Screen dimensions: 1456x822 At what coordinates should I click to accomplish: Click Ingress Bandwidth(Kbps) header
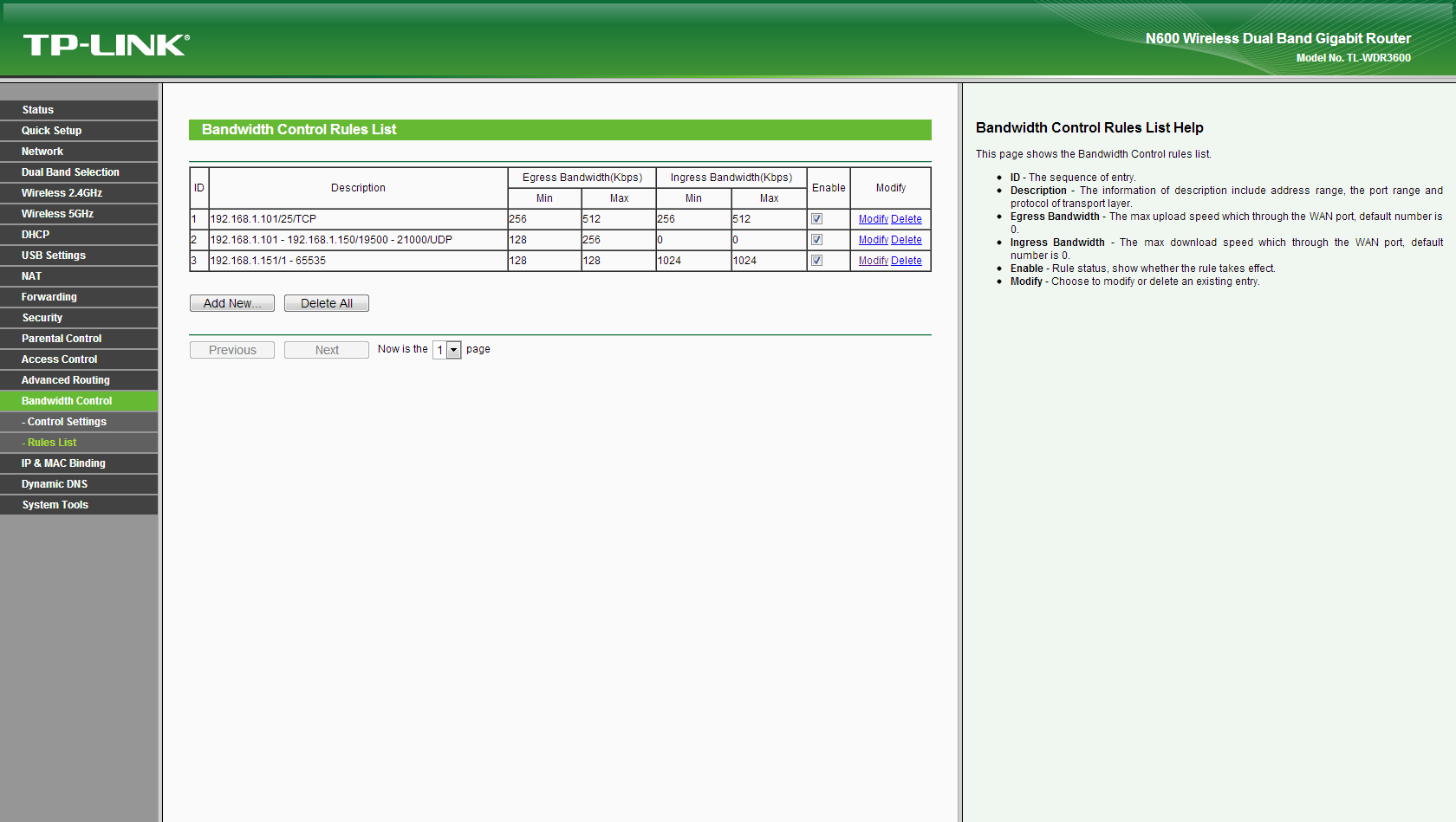[x=731, y=178]
